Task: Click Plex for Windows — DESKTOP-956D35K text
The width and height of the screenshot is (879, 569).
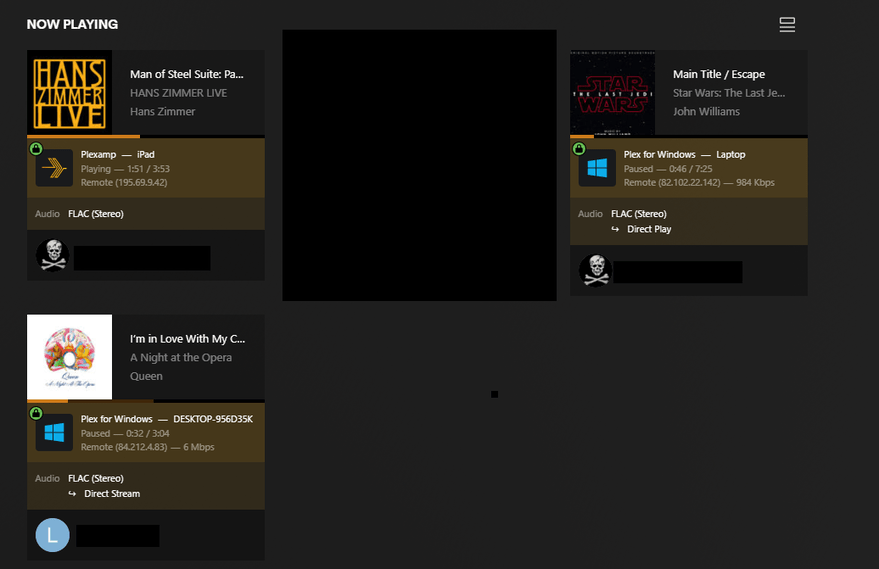Action: point(166,419)
